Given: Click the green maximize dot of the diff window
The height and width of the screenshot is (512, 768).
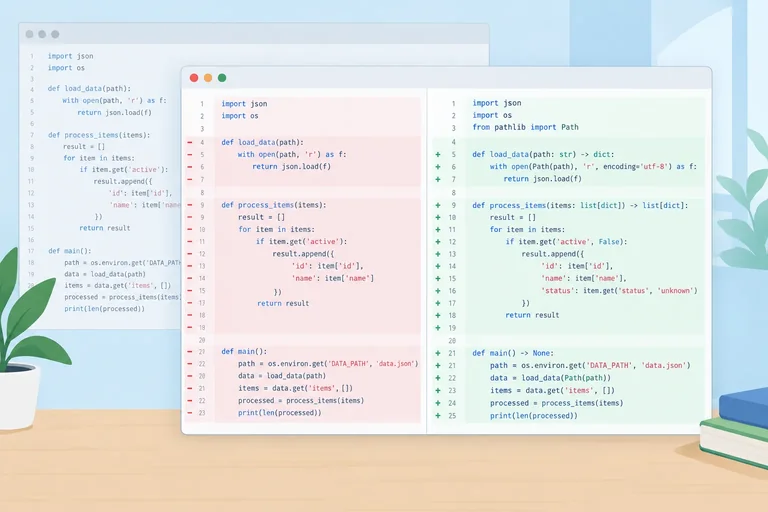Looking at the screenshot, I should pos(222,78).
